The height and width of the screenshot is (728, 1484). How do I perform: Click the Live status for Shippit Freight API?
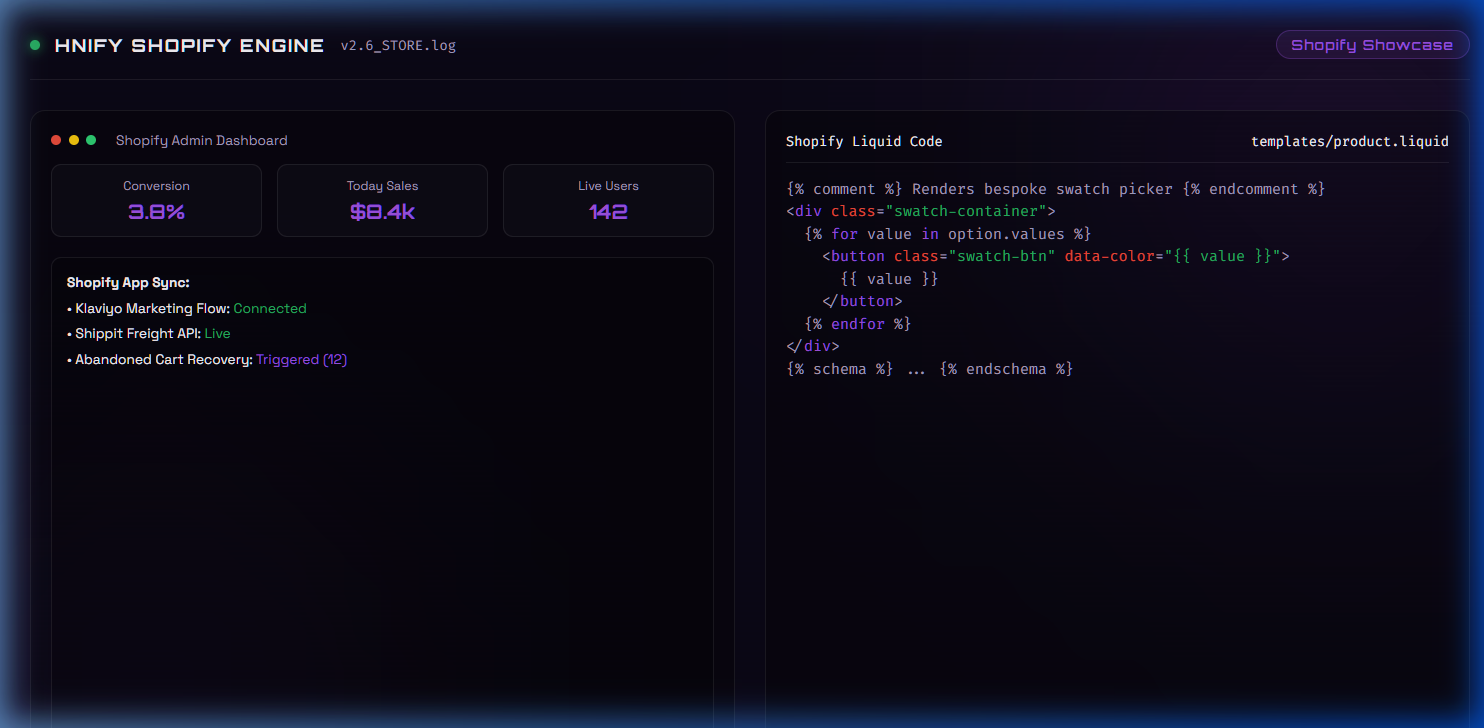(217, 334)
